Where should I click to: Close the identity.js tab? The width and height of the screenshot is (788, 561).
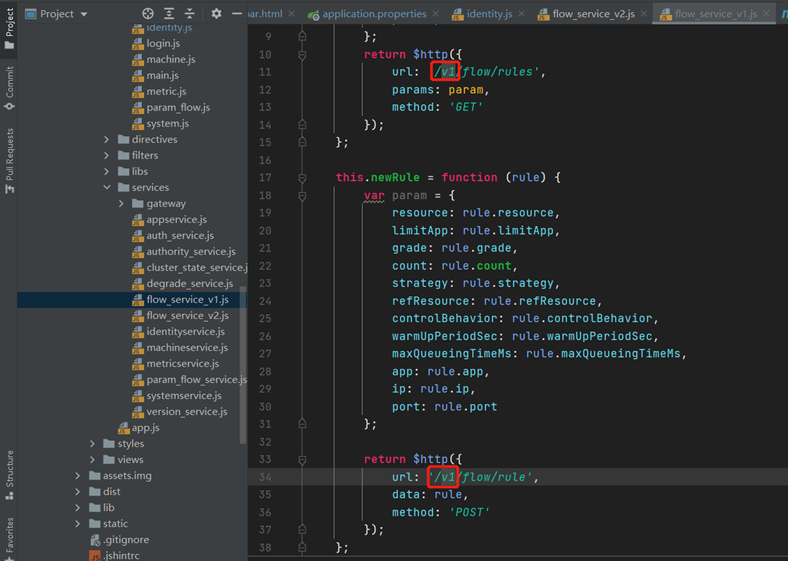tap(521, 14)
